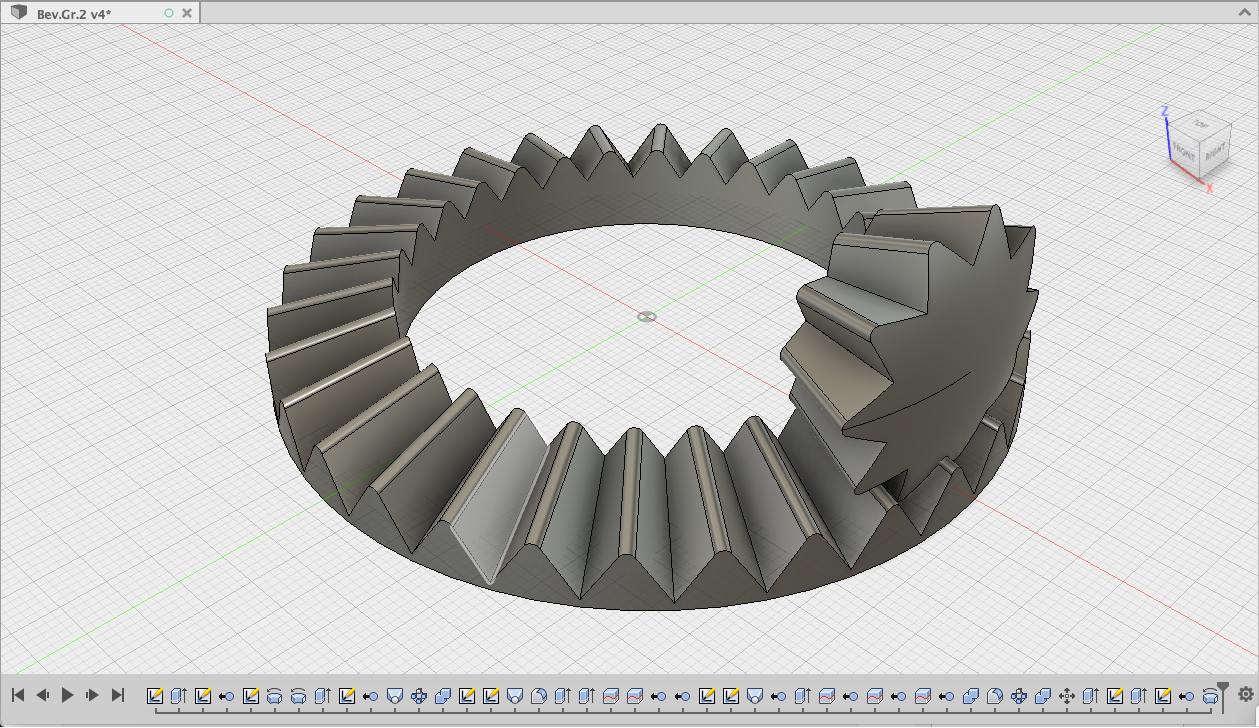Jump to the end of the timeline
1259x728 pixels.
point(118,694)
